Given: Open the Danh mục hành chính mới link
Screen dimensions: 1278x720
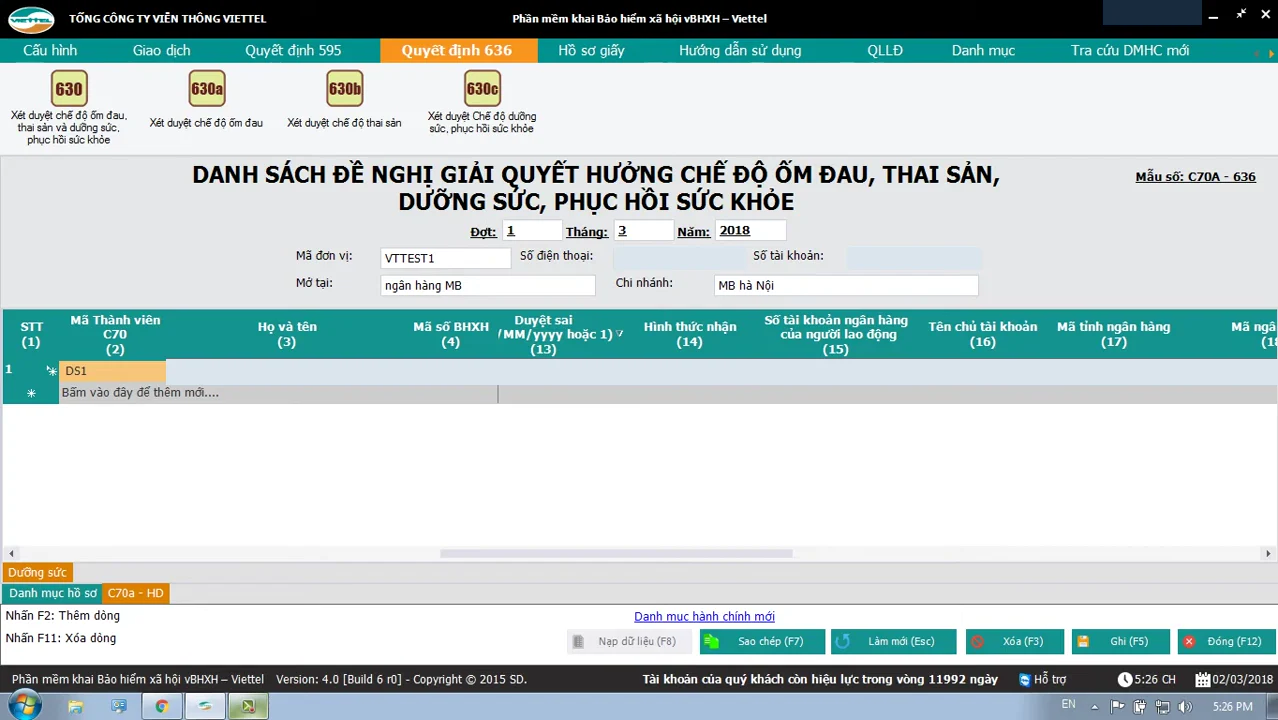Looking at the screenshot, I should point(704,617).
